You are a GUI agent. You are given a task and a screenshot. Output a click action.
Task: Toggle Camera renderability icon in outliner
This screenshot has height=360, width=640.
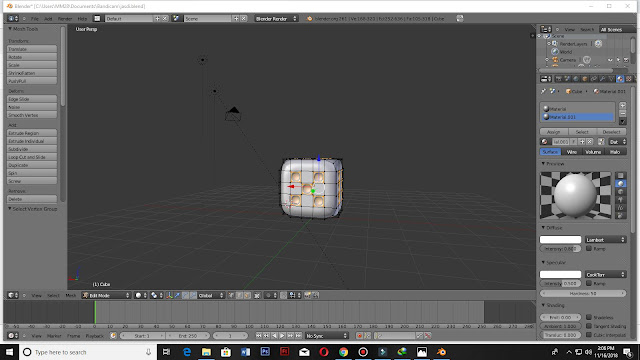click(626, 60)
